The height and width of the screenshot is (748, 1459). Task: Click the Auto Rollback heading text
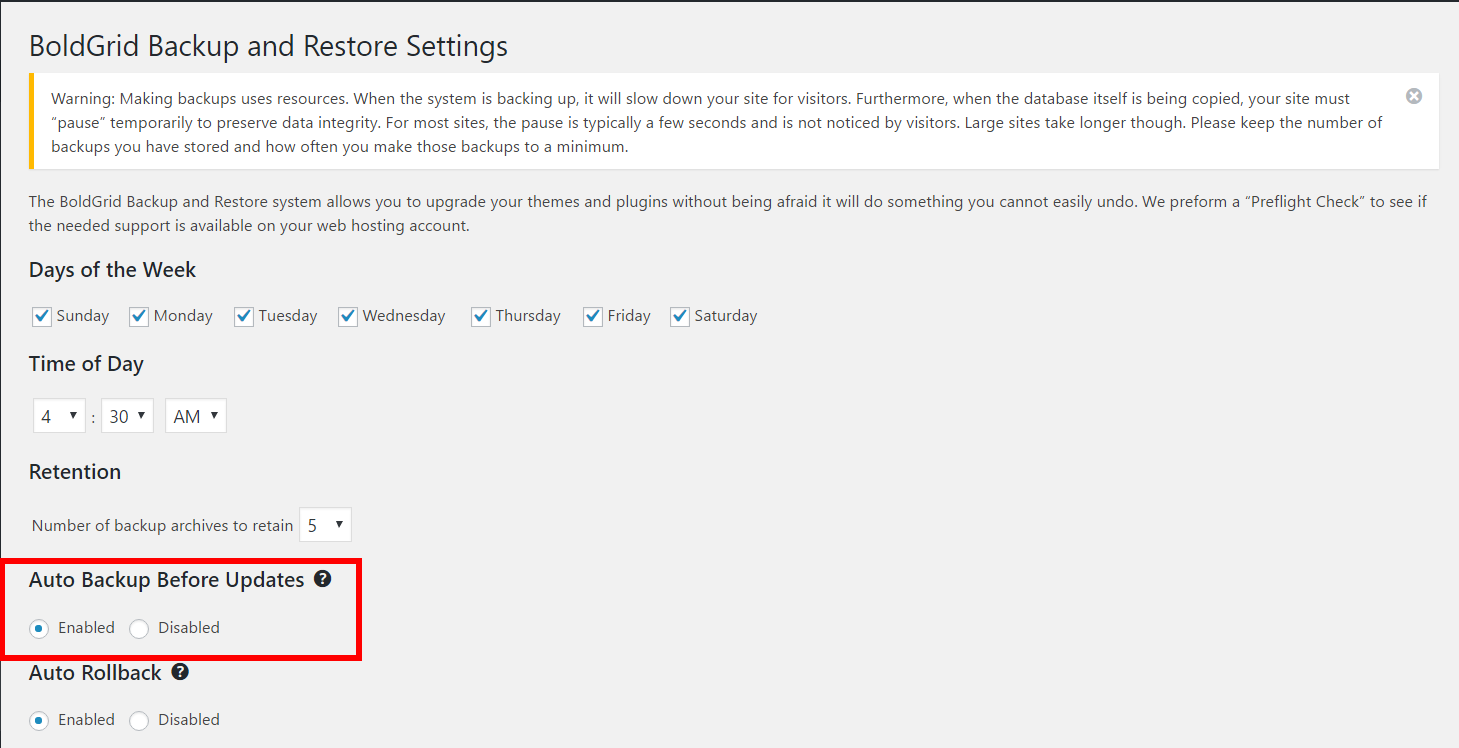(95, 673)
